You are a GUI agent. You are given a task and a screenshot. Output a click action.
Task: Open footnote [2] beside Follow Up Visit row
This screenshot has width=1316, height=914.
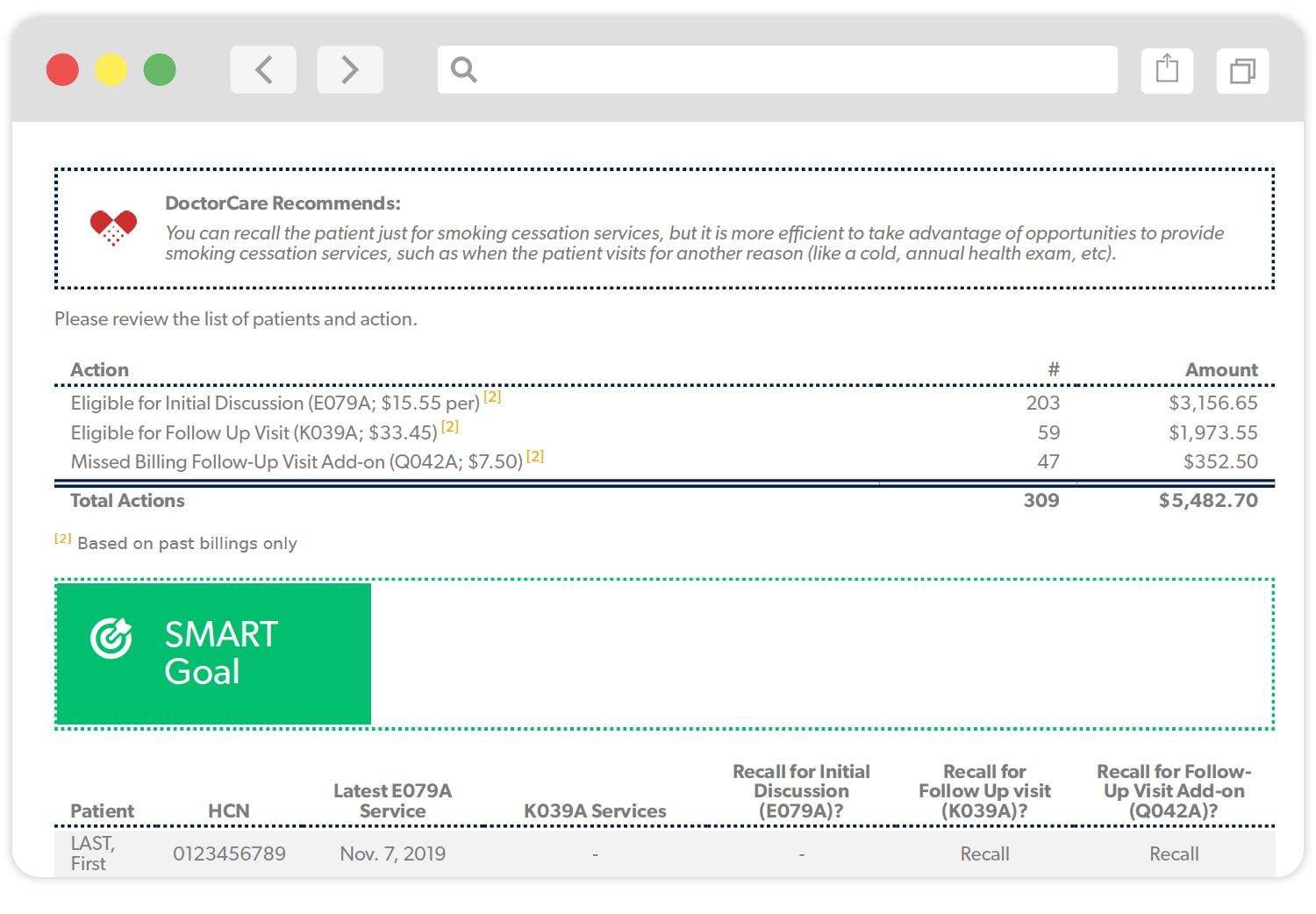click(x=450, y=426)
